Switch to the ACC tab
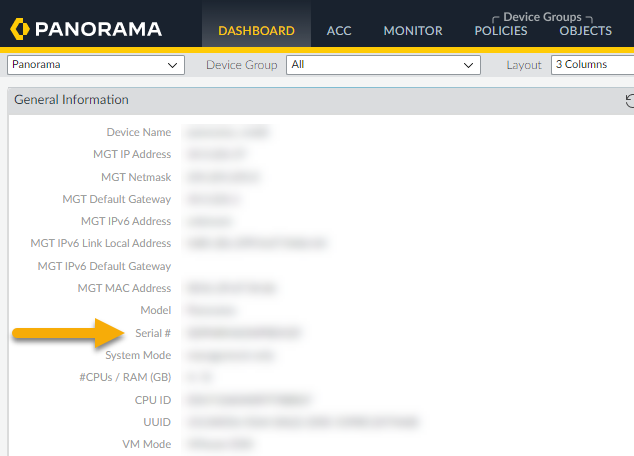 [339, 31]
